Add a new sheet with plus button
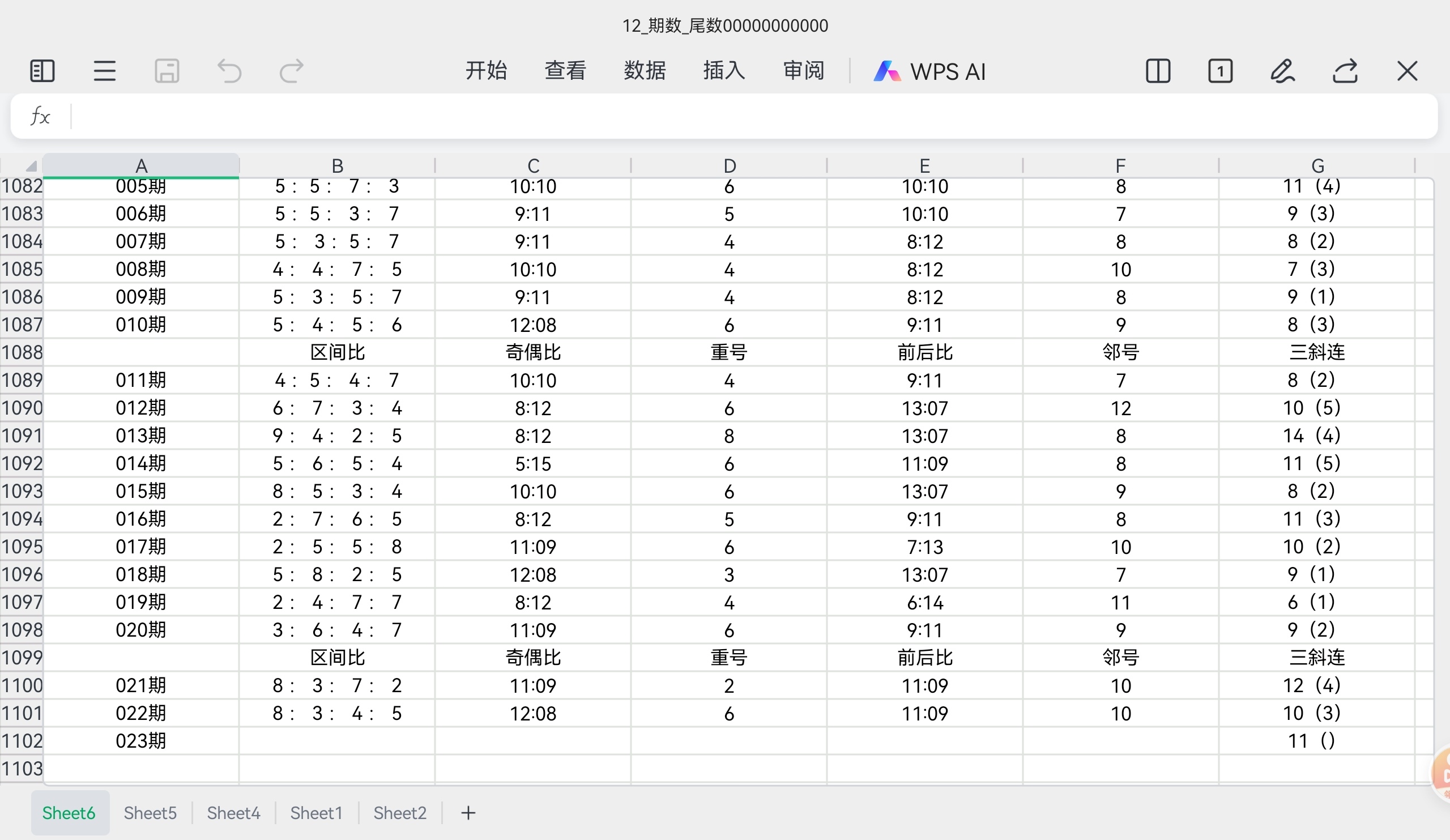Image resolution: width=1450 pixels, height=840 pixels. 468,813
